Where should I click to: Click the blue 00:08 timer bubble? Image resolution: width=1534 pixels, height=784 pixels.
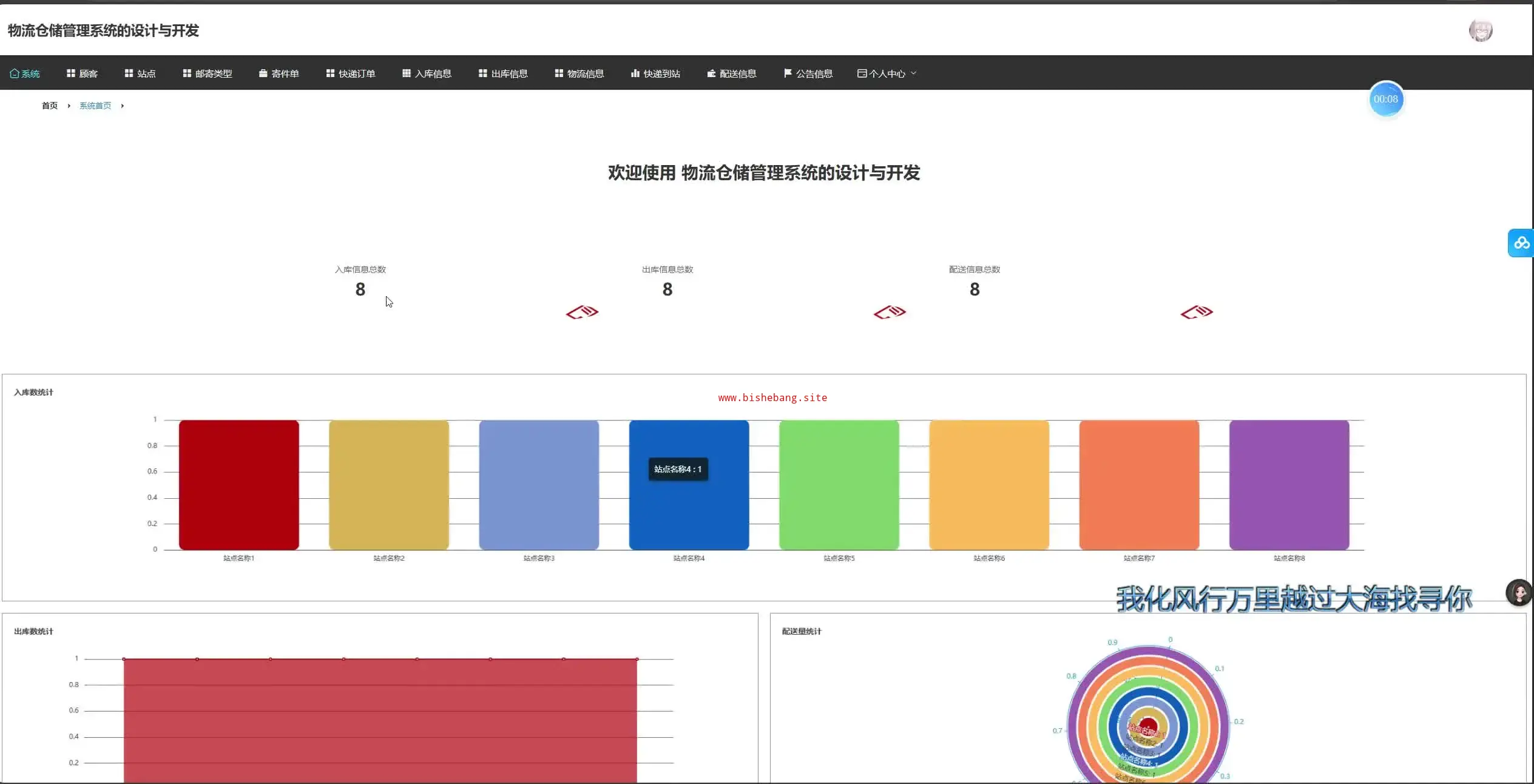[1385, 100]
